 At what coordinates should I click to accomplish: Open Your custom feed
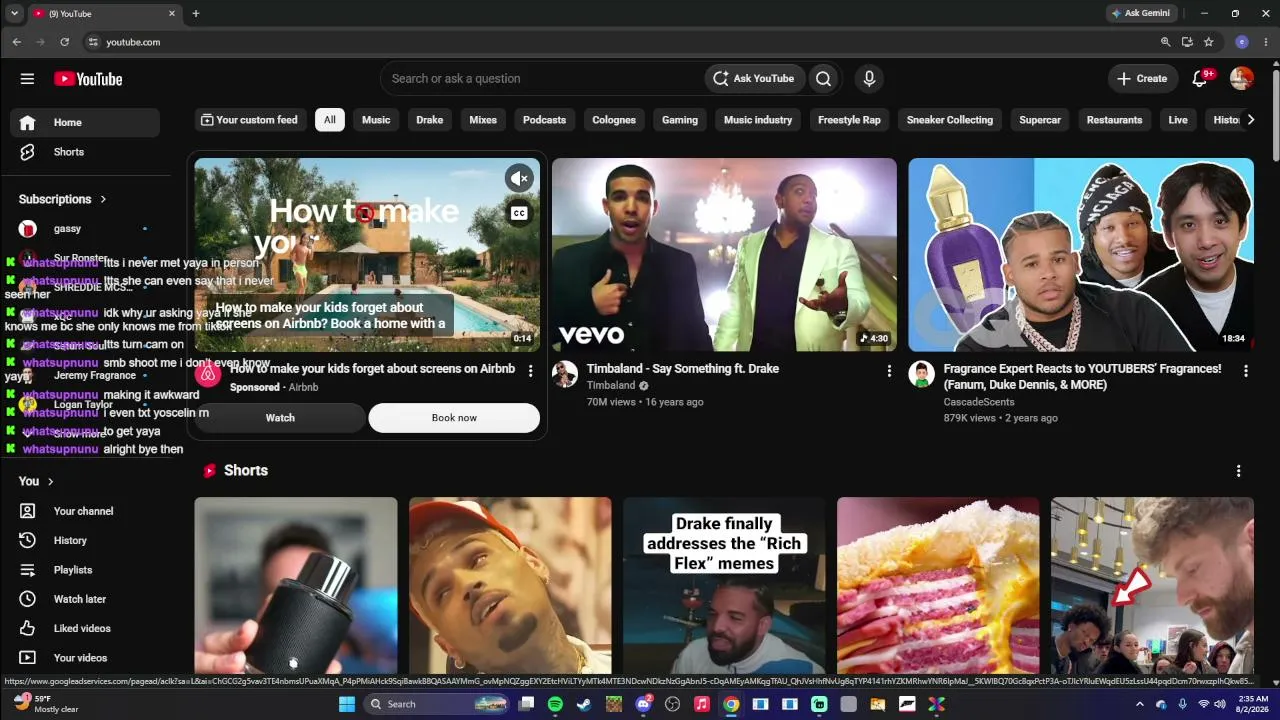point(249,120)
